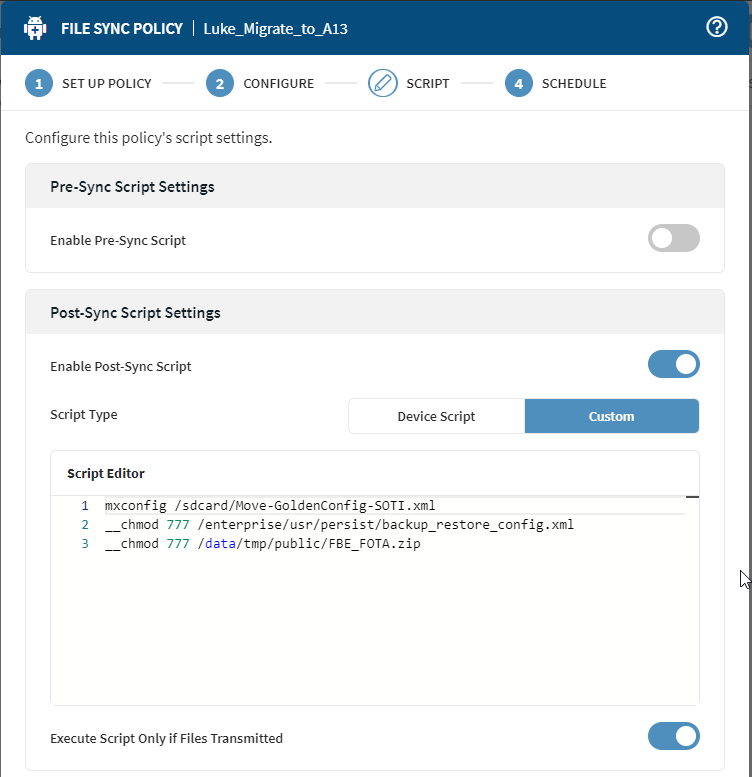The width and height of the screenshot is (752, 777).
Task: Go to the Configure step
Action: click(x=278, y=83)
